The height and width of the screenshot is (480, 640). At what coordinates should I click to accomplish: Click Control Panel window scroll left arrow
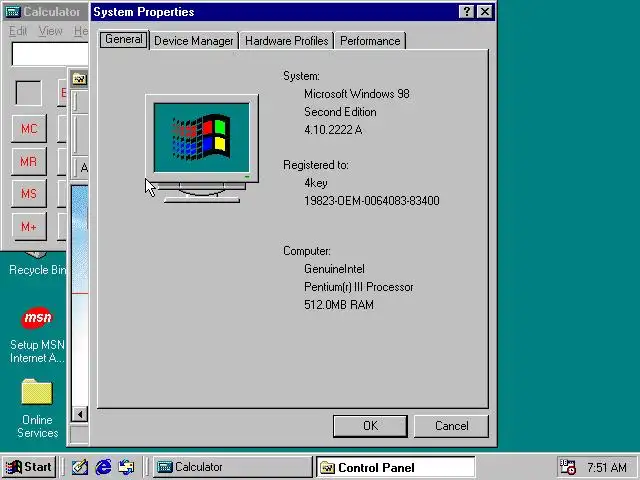pyautogui.click(x=80, y=415)
